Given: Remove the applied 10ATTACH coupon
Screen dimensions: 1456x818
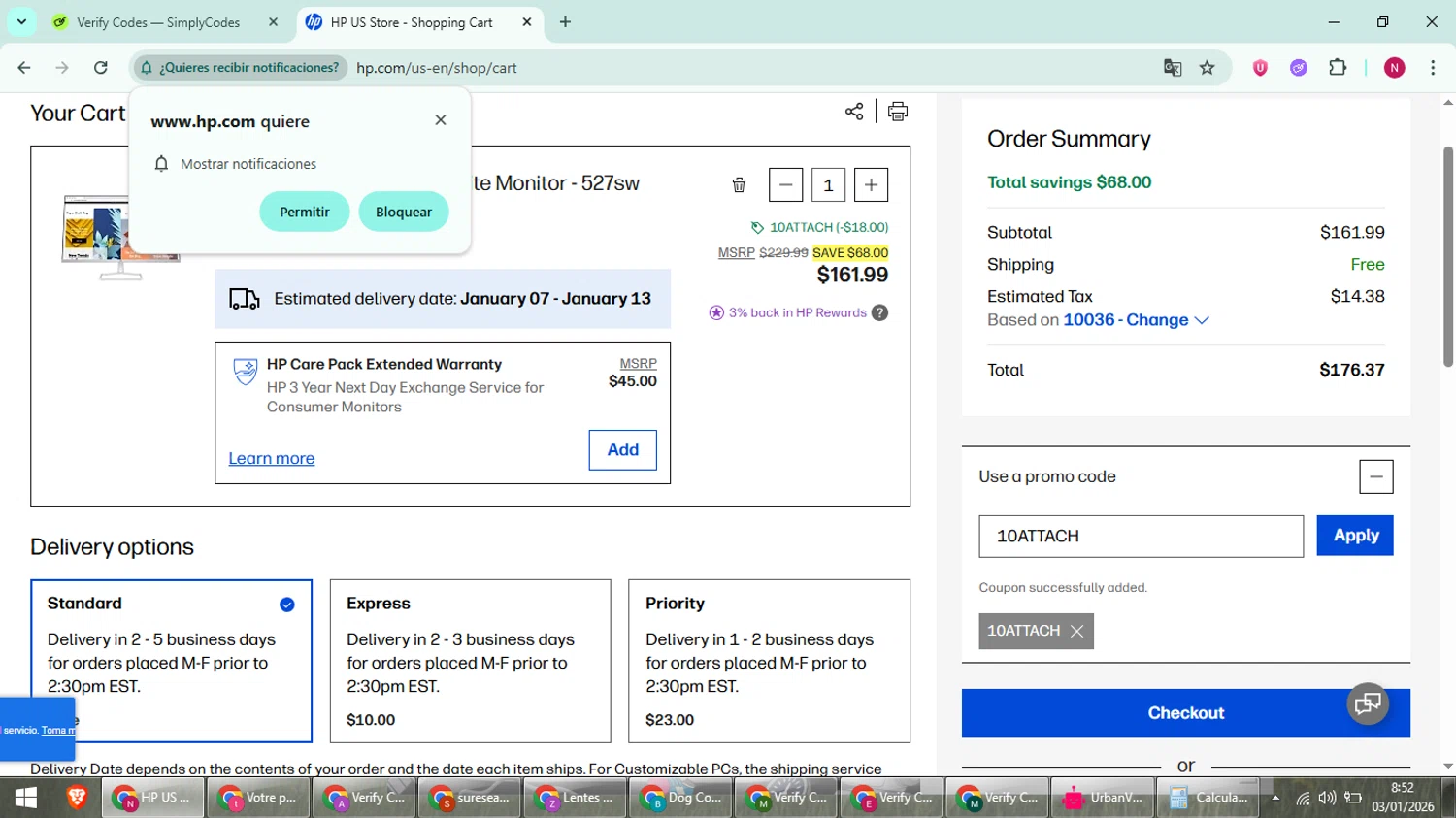Looking at the screenshot, I should (1076, 631).
